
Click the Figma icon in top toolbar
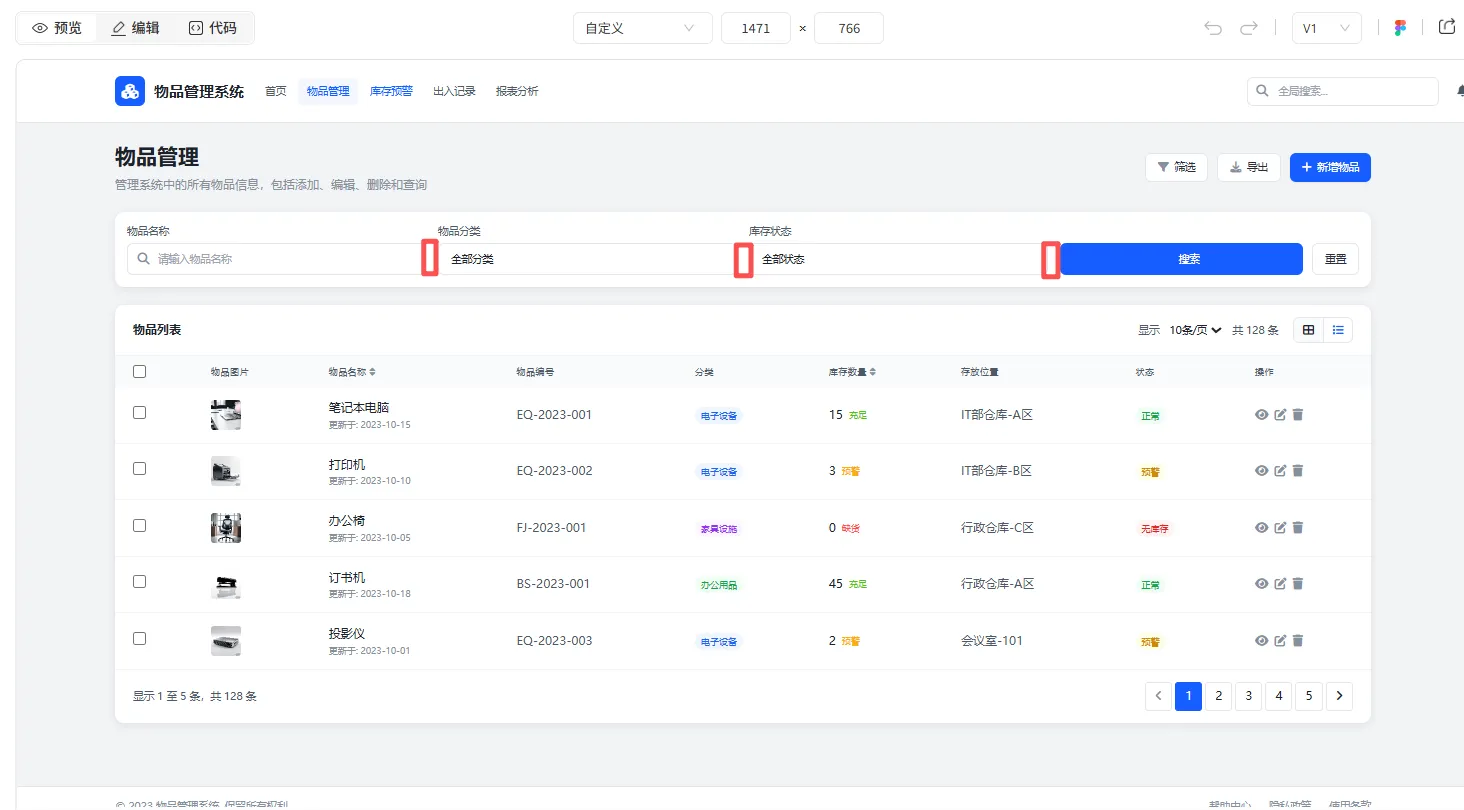tap(1400, 28)
